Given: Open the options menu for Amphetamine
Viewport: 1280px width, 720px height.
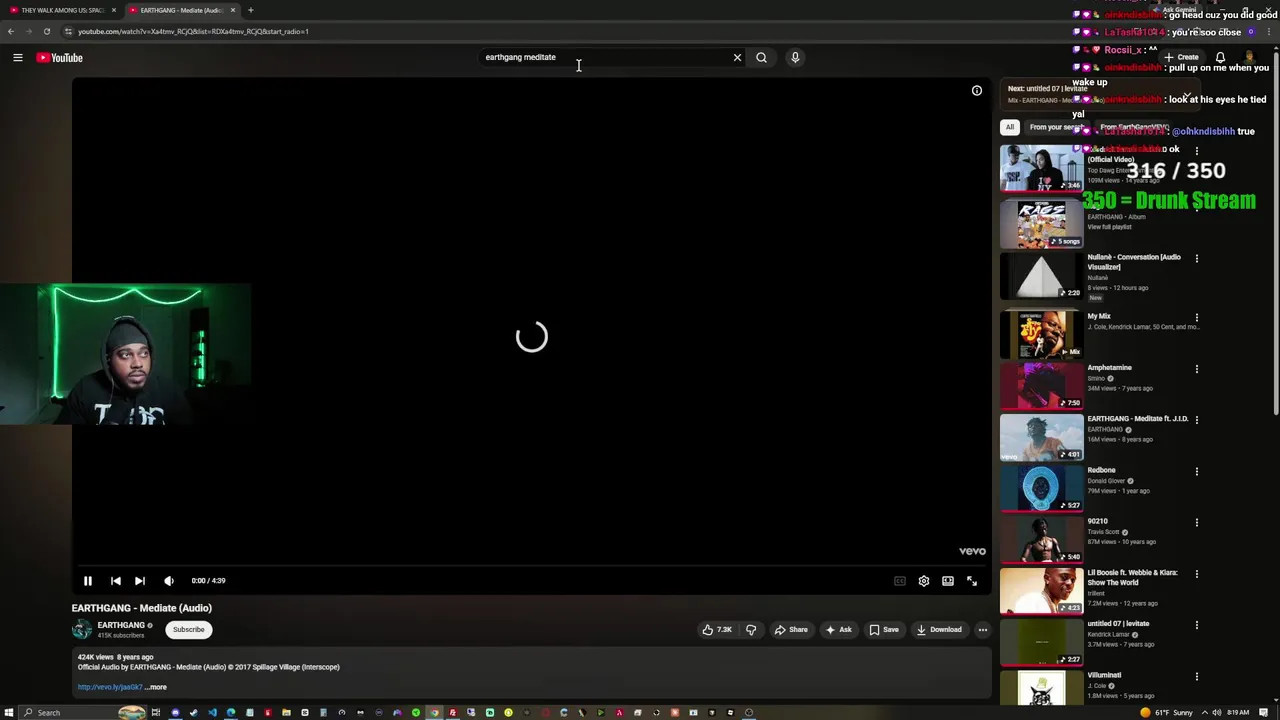Looking at the screenshot, I should coord(1196,368).
